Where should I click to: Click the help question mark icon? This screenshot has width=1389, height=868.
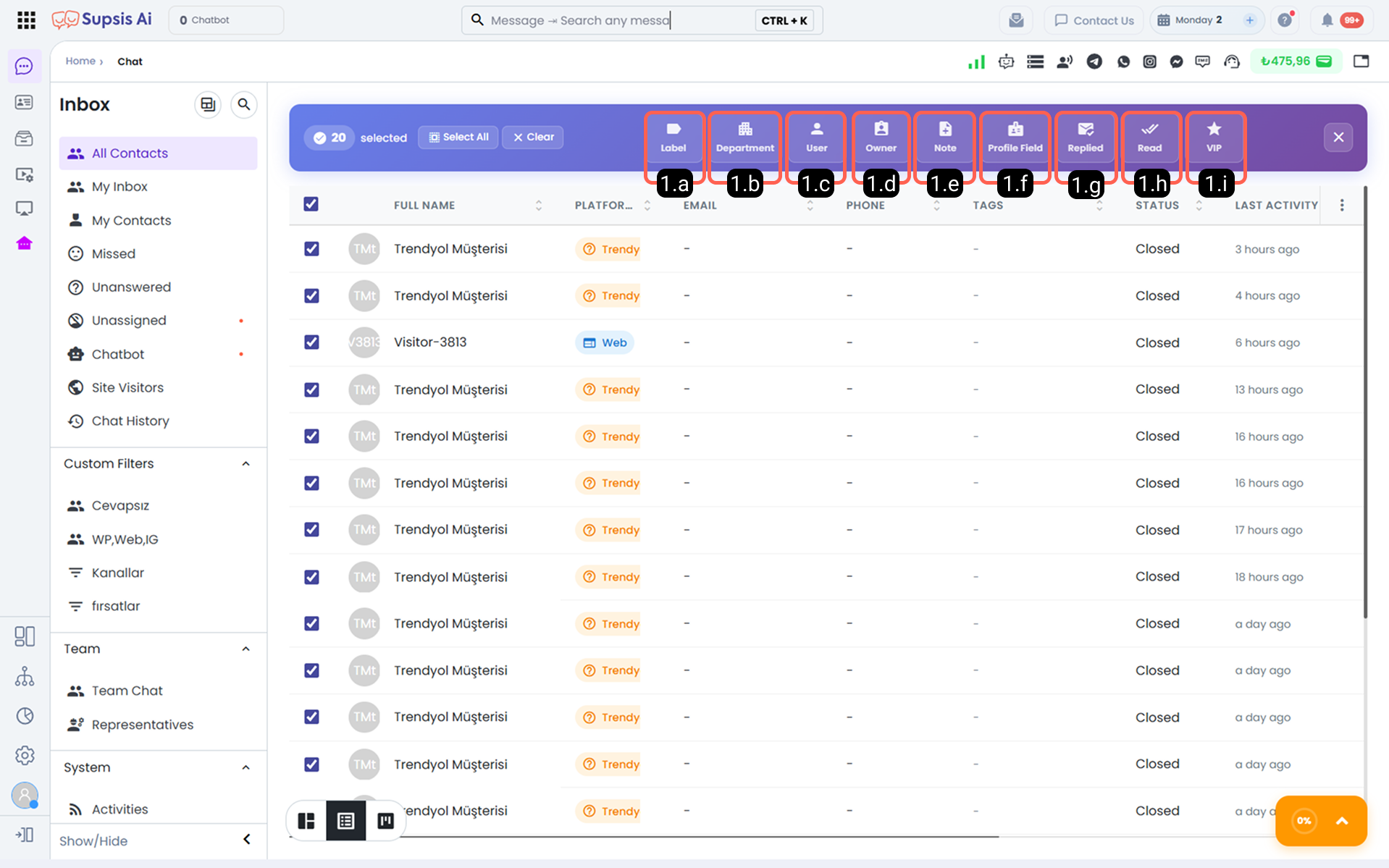pyautogui.click(x=1285, y=20)
